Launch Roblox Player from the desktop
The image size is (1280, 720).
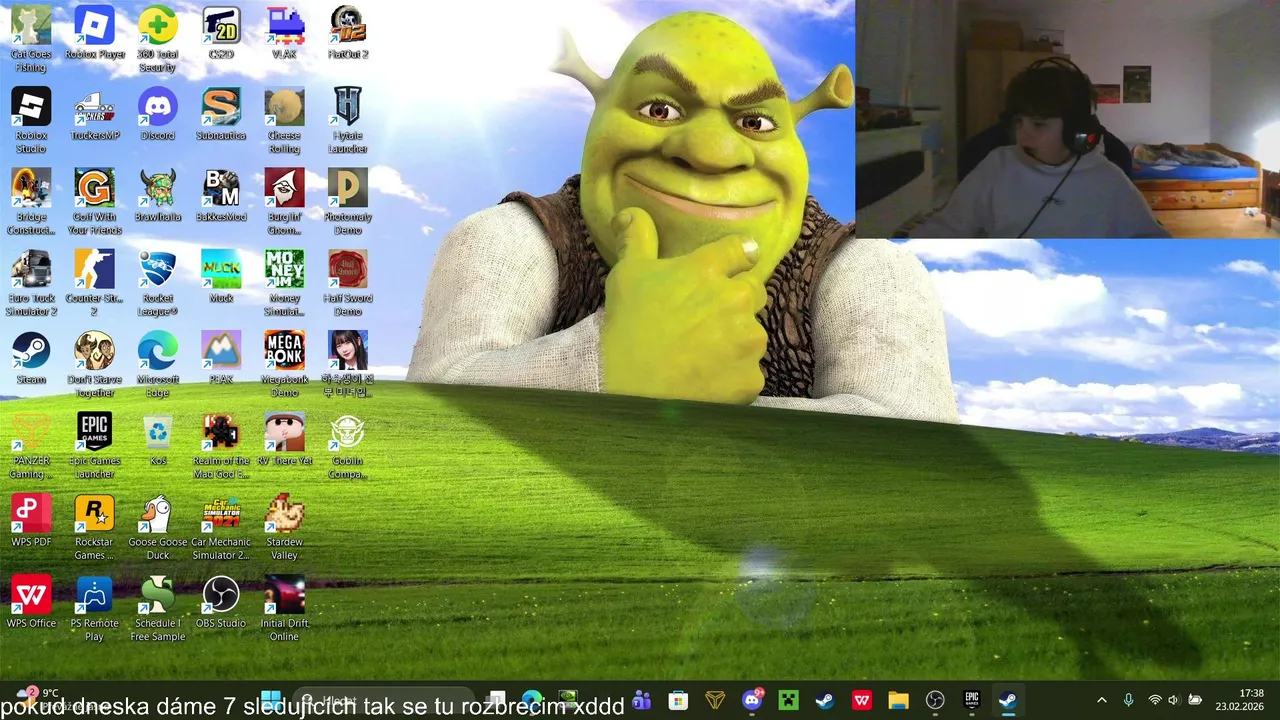94,33
